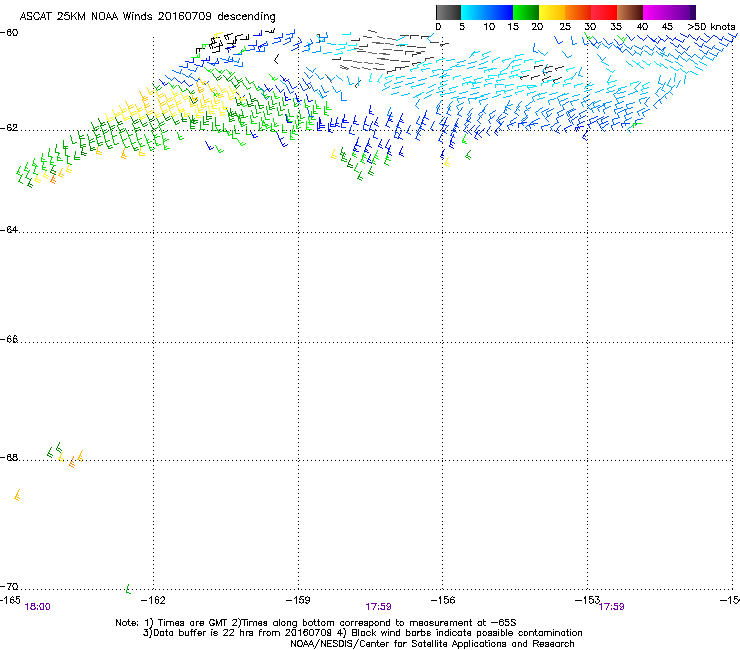Click the '-62' latitude axis label

click(9, 128)
